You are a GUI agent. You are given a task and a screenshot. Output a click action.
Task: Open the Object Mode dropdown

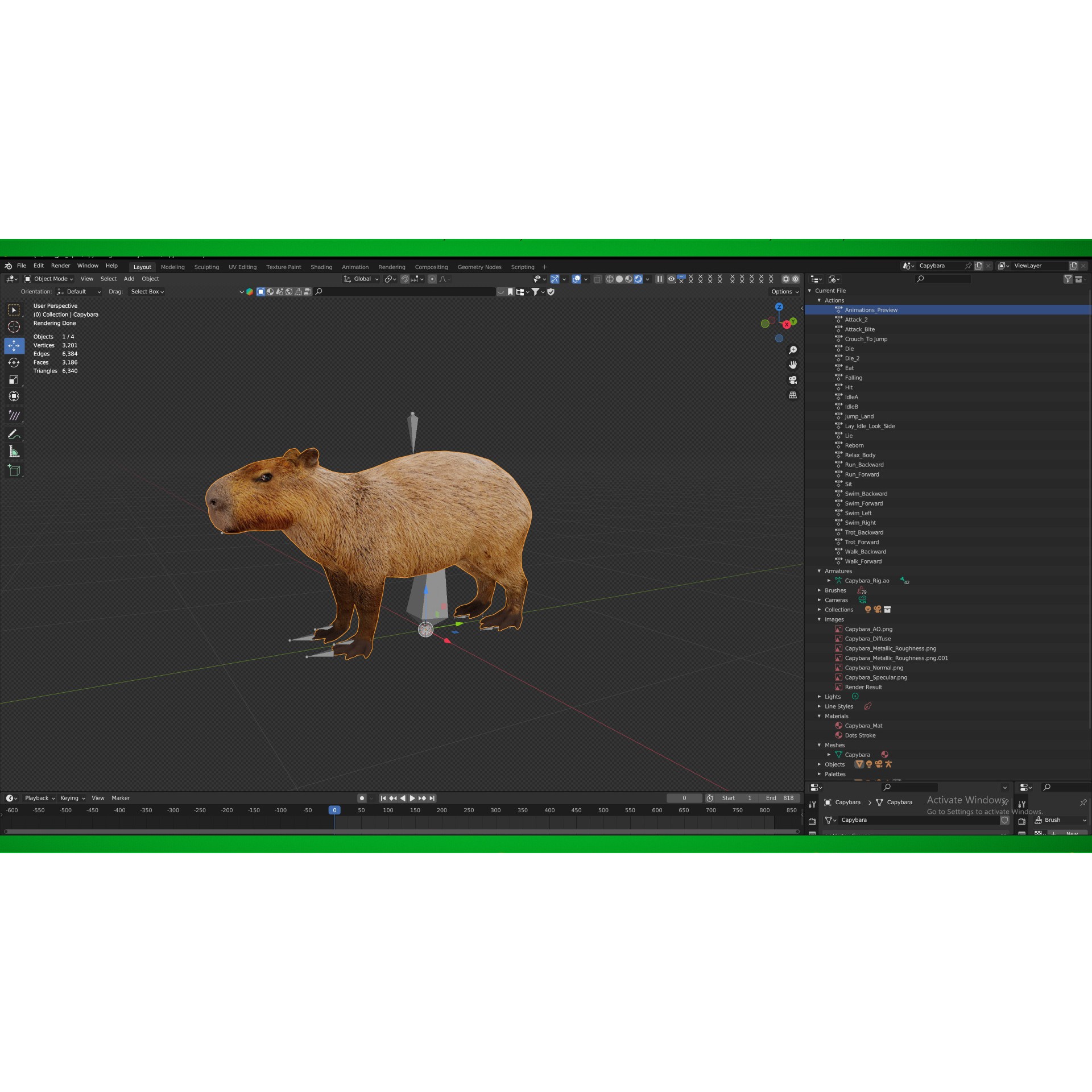coord(51,279)
